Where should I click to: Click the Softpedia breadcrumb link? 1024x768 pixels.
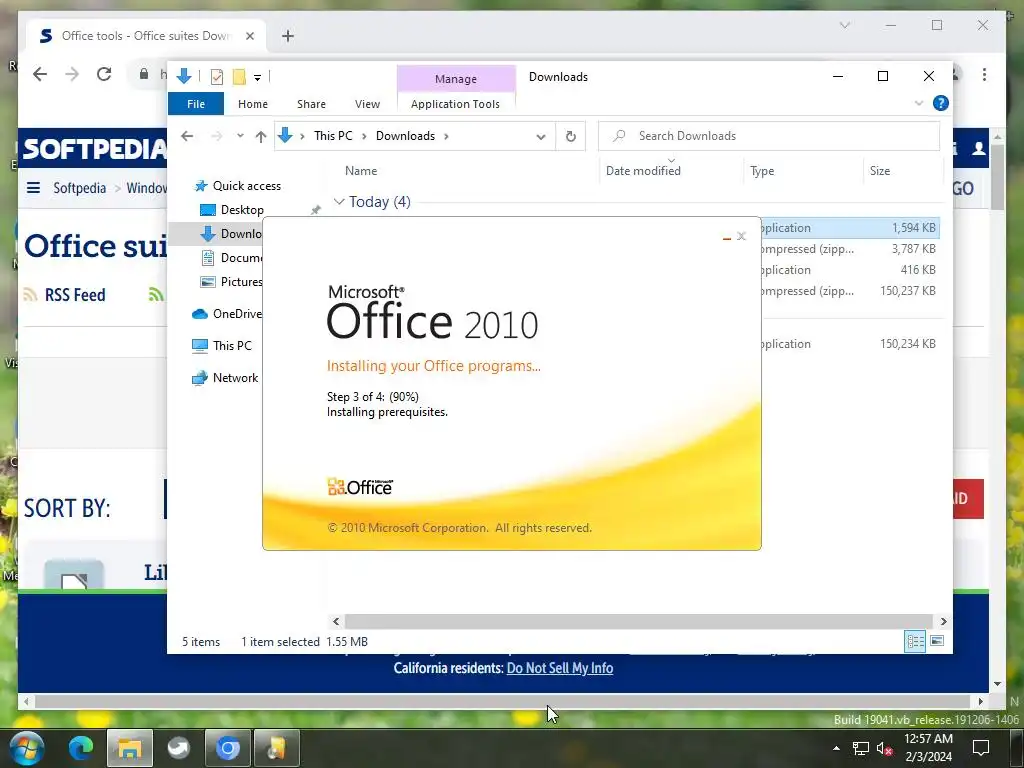[x=80, y=188]
